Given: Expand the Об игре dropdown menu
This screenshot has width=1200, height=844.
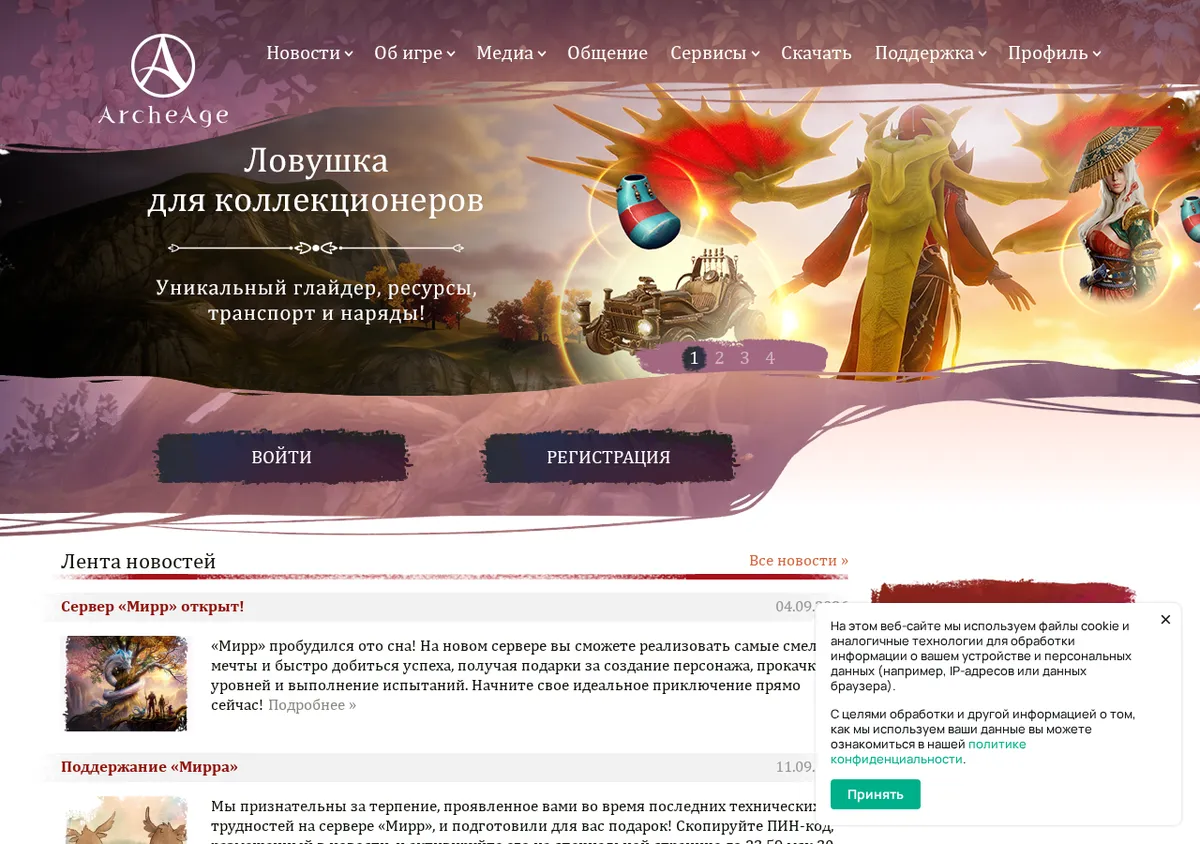Looking at the screenshot, I should pyautogui.click(x=414, y=53).
